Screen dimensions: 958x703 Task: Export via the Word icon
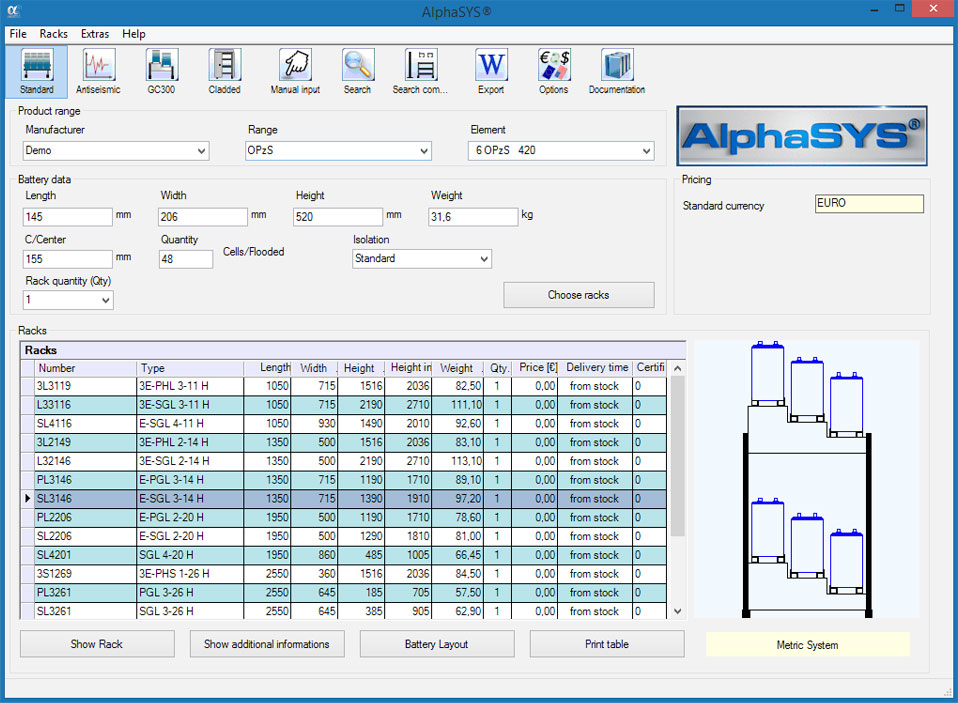pos(491,70)
